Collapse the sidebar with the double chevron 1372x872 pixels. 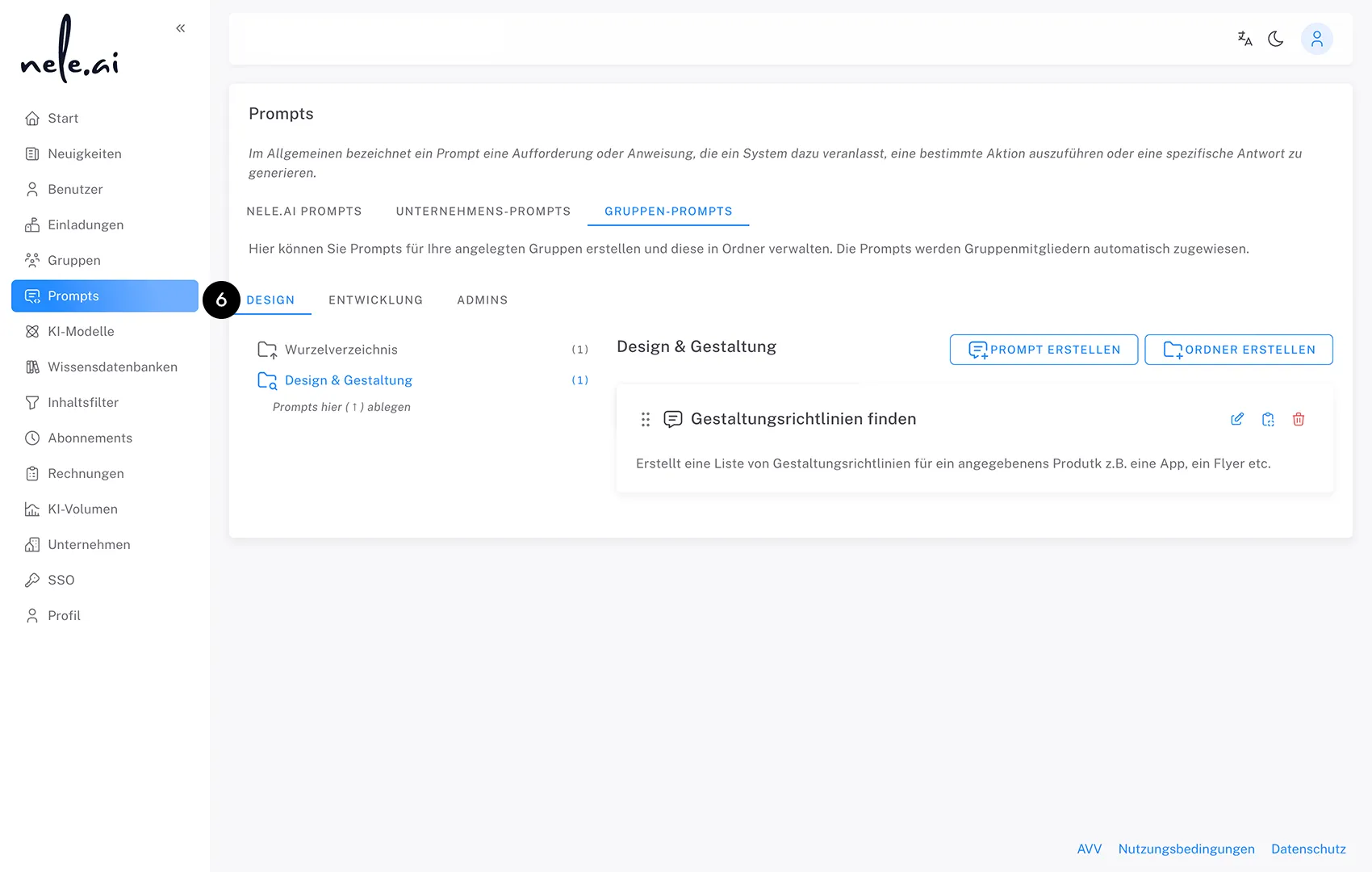pyautogui.click(x=180, y=27)
